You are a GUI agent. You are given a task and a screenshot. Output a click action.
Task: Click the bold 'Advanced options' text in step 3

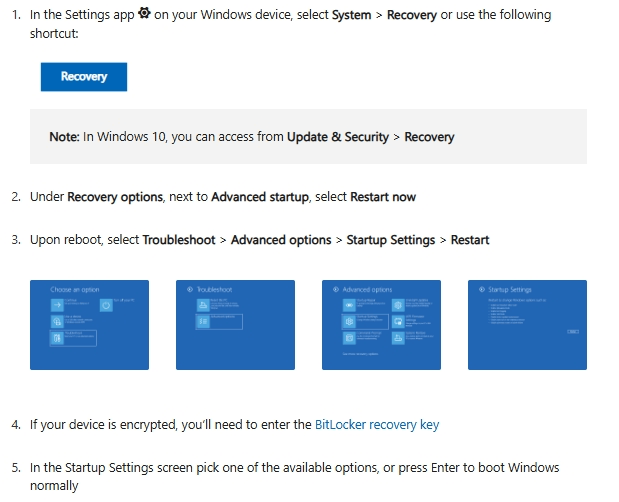281,240
